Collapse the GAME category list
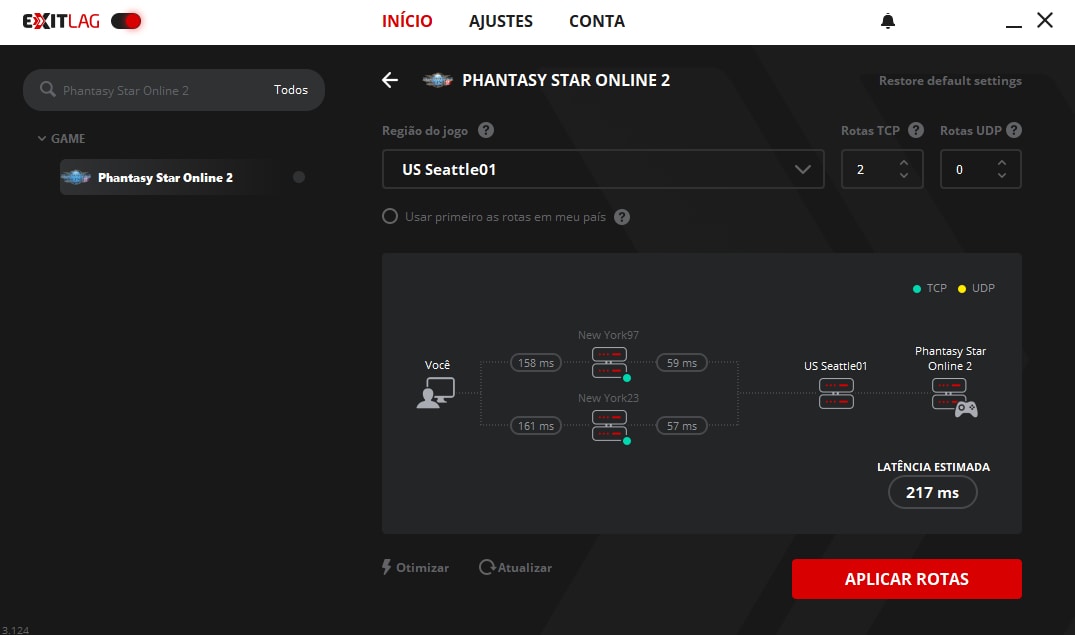Viewport: 1075px width, 635px height. click(42, 139)
